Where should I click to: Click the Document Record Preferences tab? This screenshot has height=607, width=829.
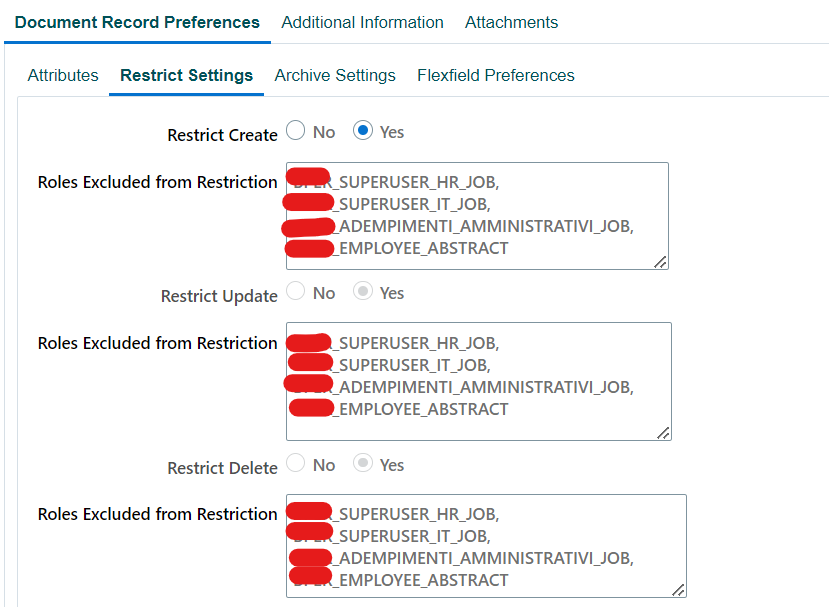137,22
